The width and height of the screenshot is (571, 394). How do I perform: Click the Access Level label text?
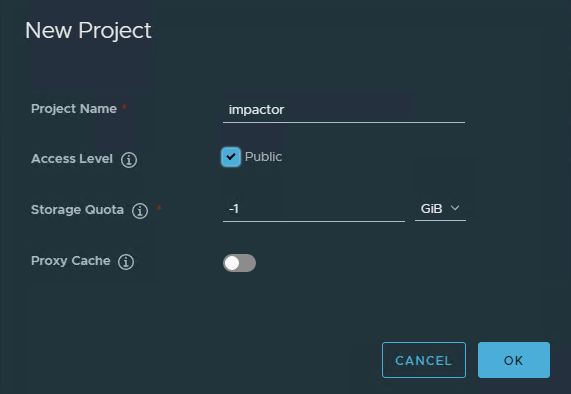click(72, 159)
